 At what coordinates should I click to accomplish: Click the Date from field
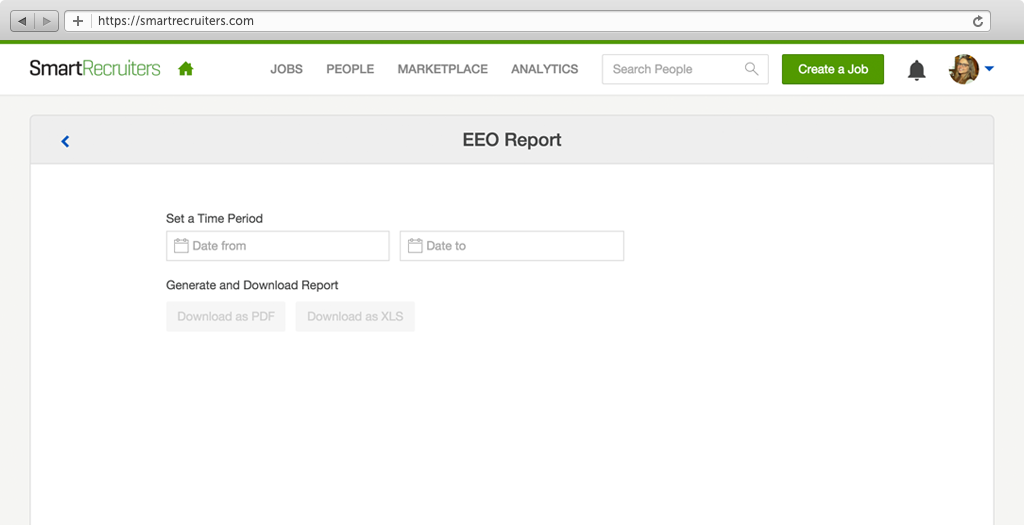pyautogui.click(x=278, y=246)
